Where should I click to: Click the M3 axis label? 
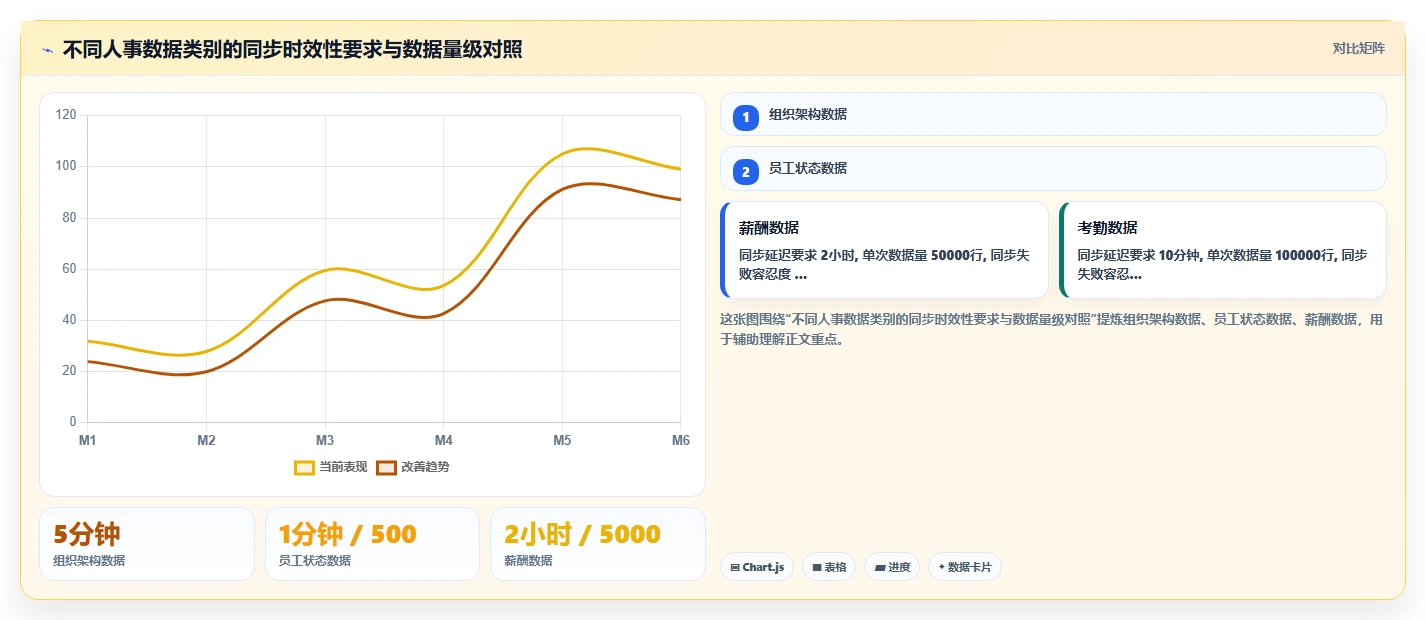[325, 440]
